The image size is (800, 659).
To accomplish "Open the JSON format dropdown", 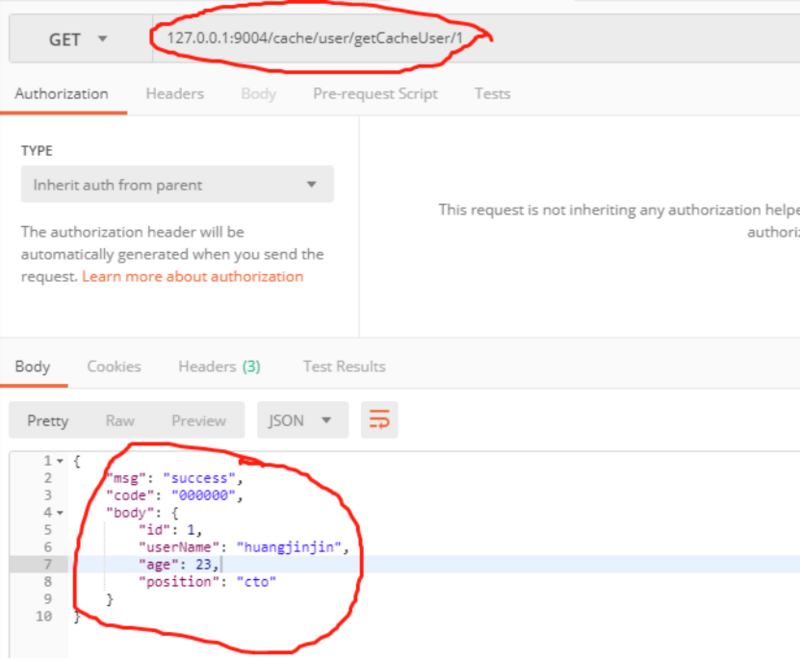I will (x=303, y=420).
